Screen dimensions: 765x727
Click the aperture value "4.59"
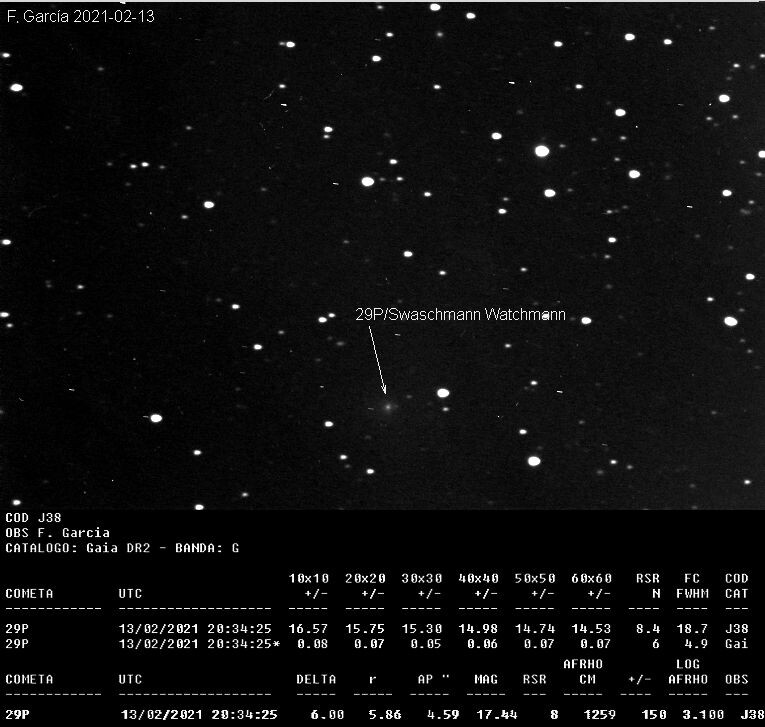tap(443, 715)
